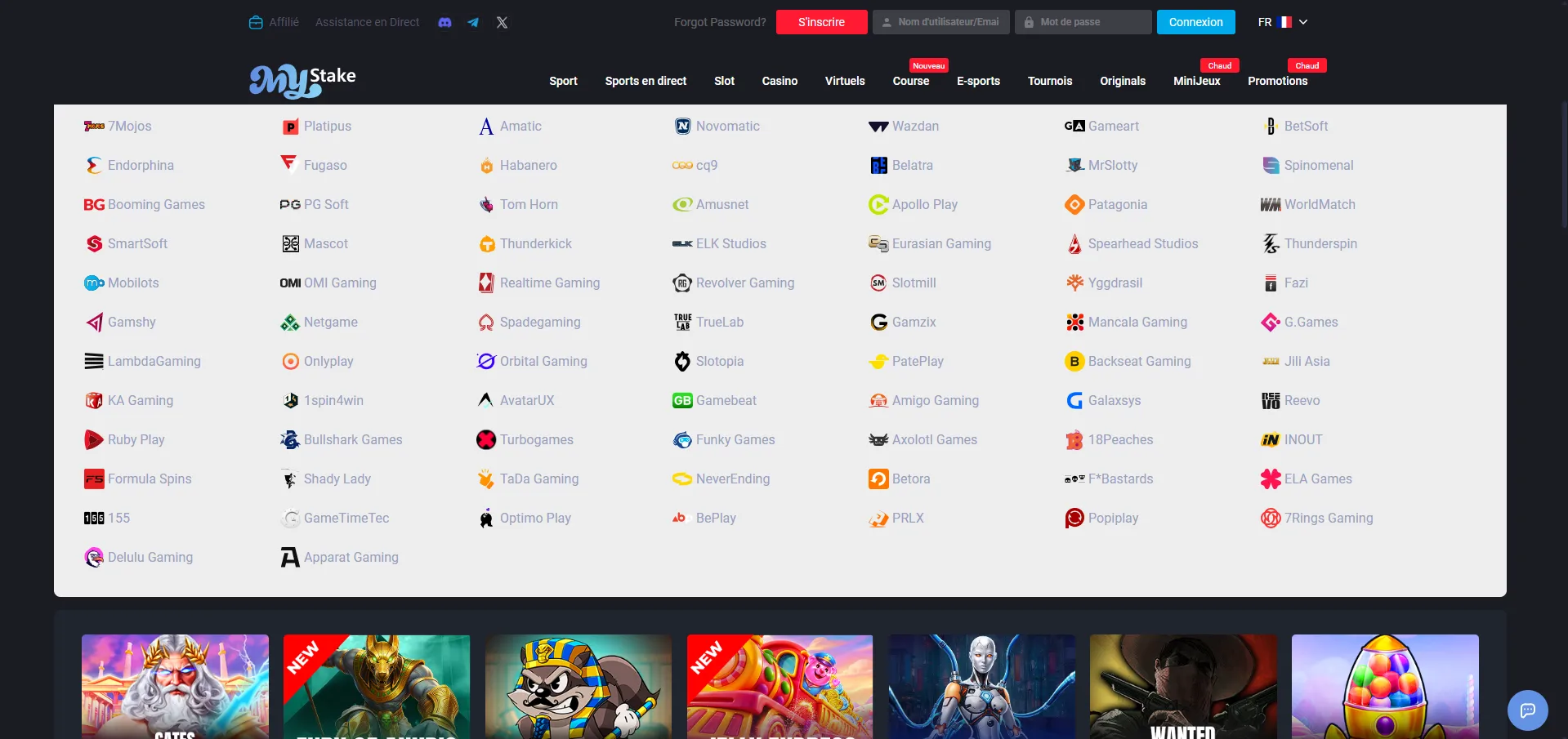Click the Connexion button
Viewport: 1568px width, 739px height.
(x=1196, y=22)
